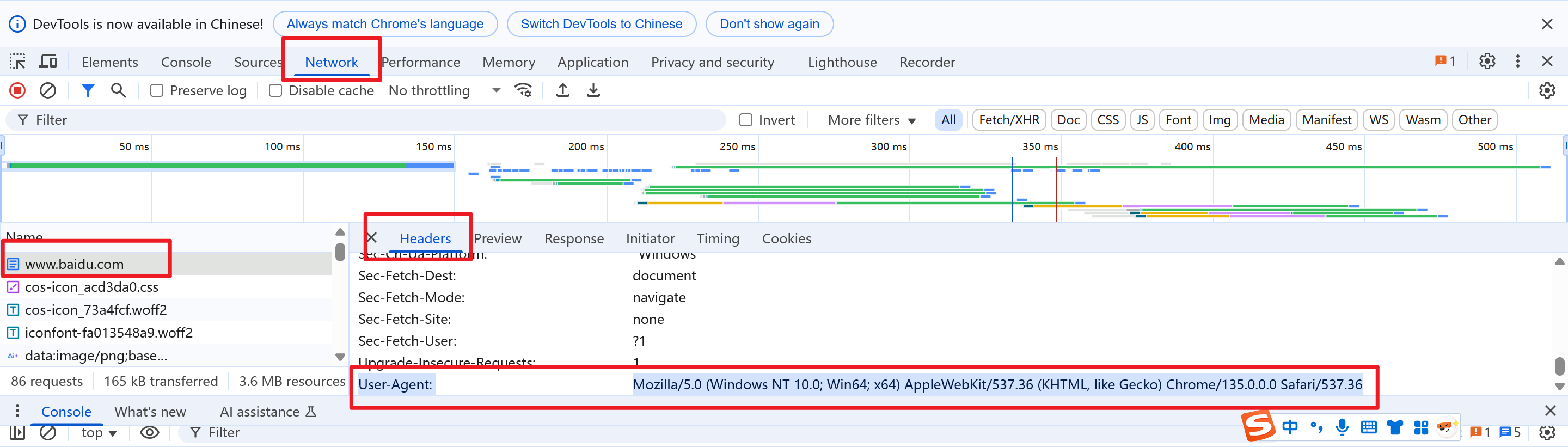
Task: Open Sogou skin shirt icon
Action: (x=1395, y=427)
